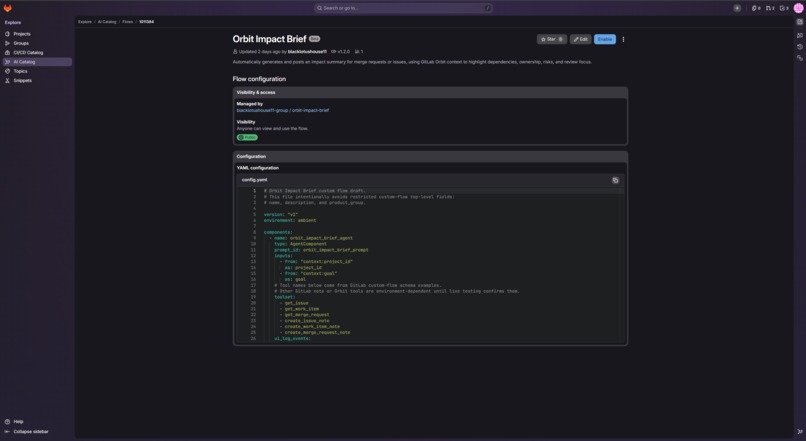Screen dimensions: 806x441
Task: Open the sessions icon below history on right rail
Action: [800, 58]
